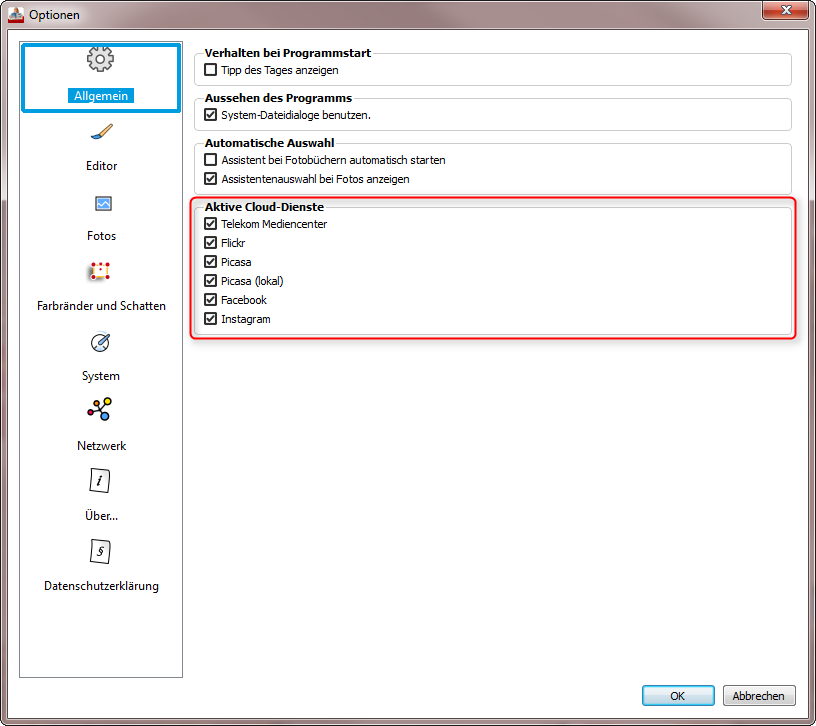816x726 pixels.
Task: Select the Allgemein gear icon
Action: (x=100, y=59)
